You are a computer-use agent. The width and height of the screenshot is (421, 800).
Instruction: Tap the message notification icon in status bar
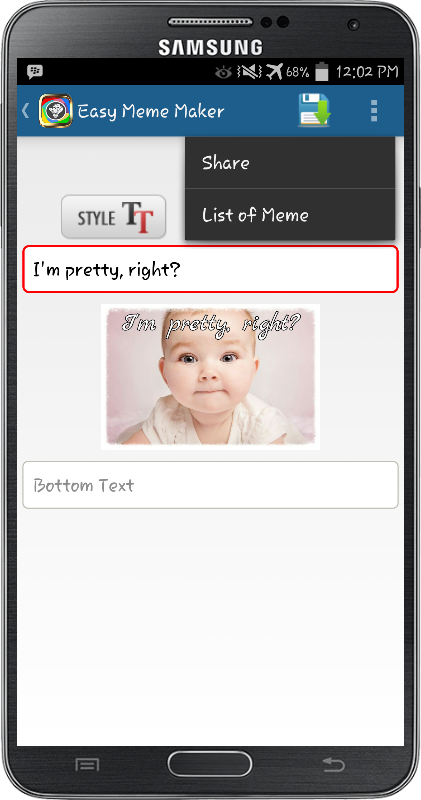point(35,72)
